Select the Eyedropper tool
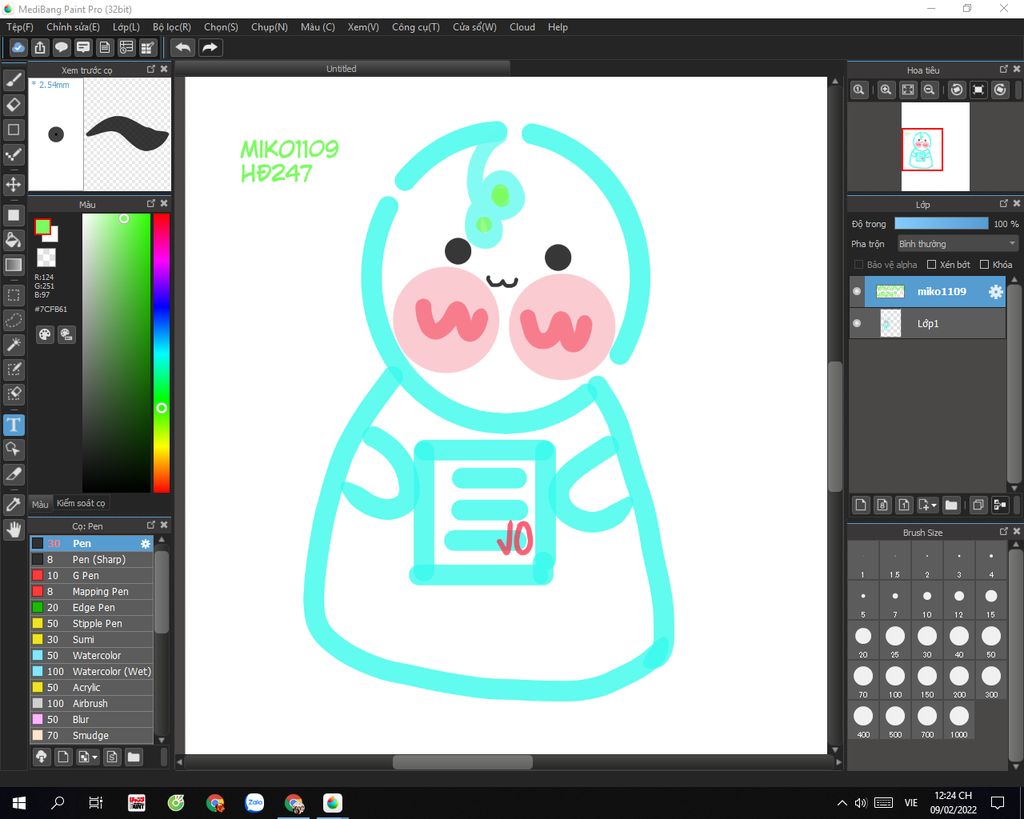The image size is (1024, 819). [14, 504]
